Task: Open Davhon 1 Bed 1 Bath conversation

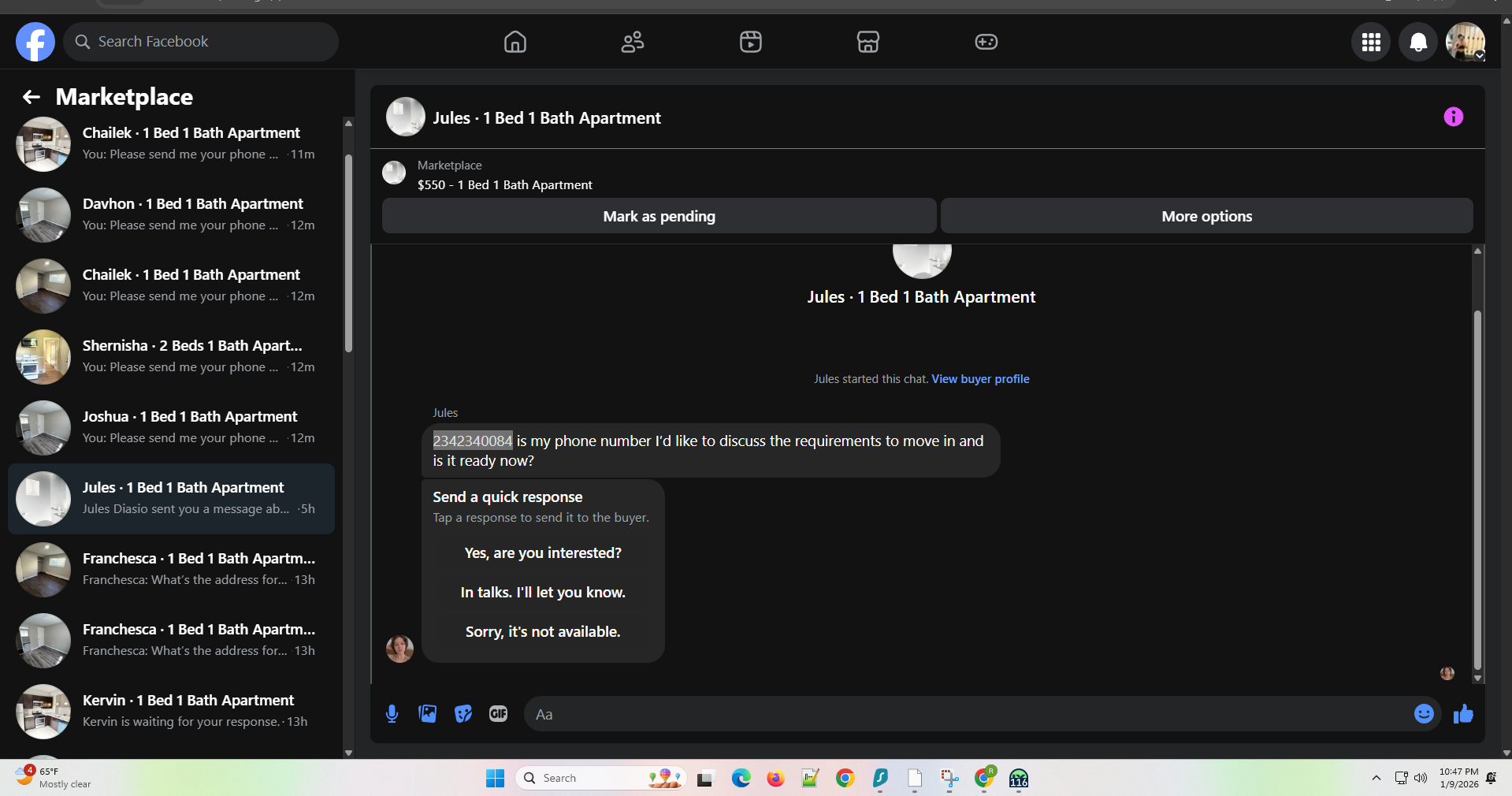Action: pyautogui.click(x=171, y=215)
